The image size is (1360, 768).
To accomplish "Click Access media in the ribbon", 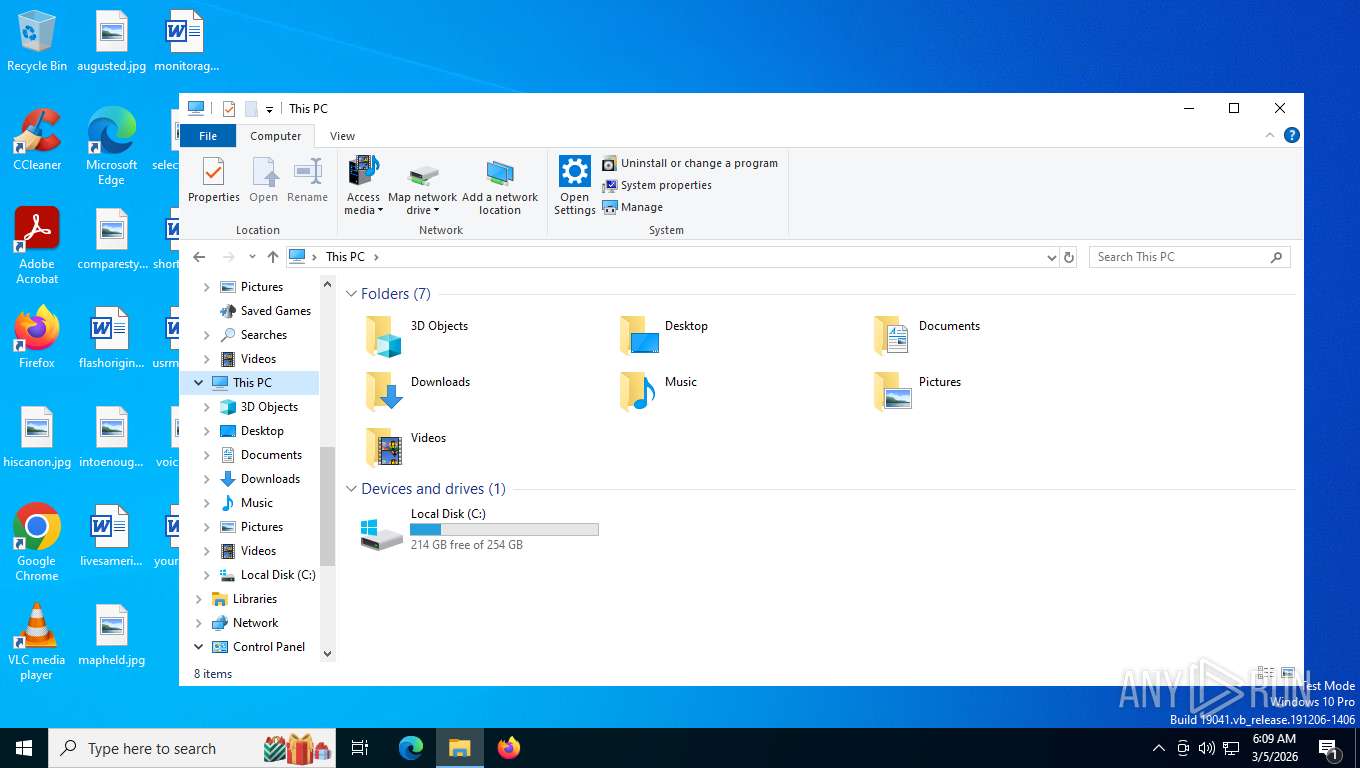I will click(x=363, y=185).
